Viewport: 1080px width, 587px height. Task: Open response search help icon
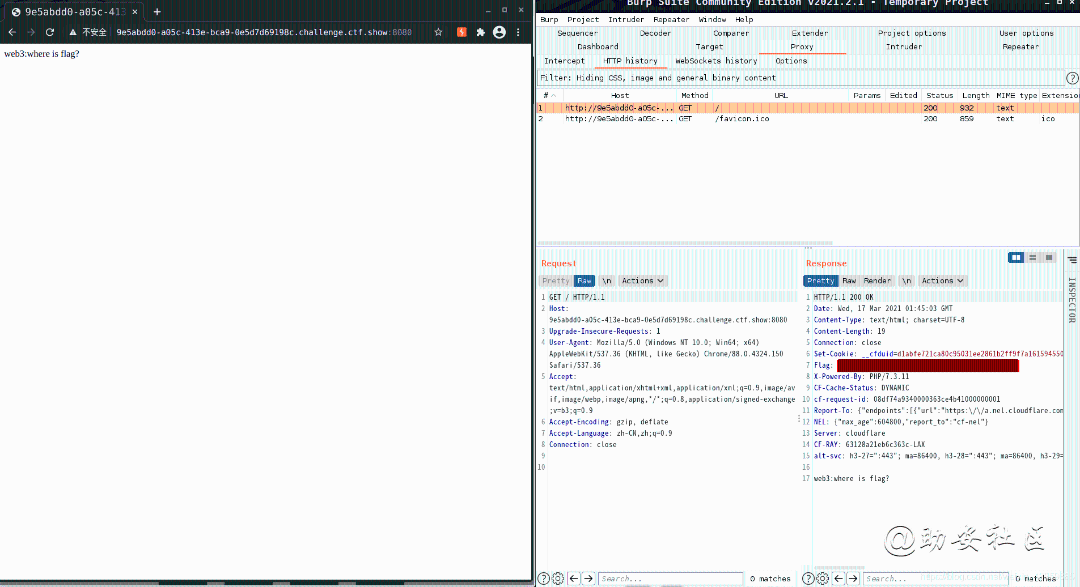809,579
